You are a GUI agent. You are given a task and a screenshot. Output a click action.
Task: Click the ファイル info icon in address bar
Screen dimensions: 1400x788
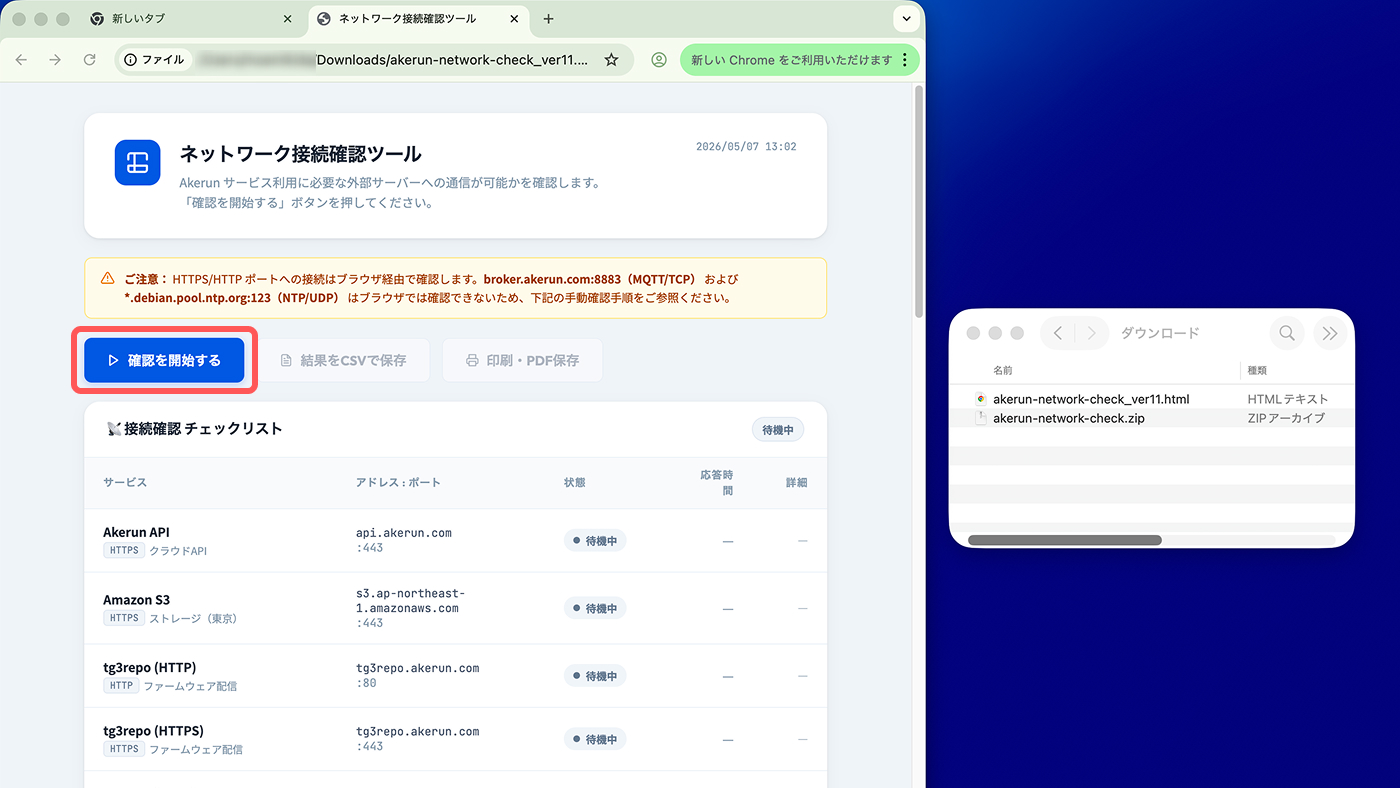[x=155, y=60]
